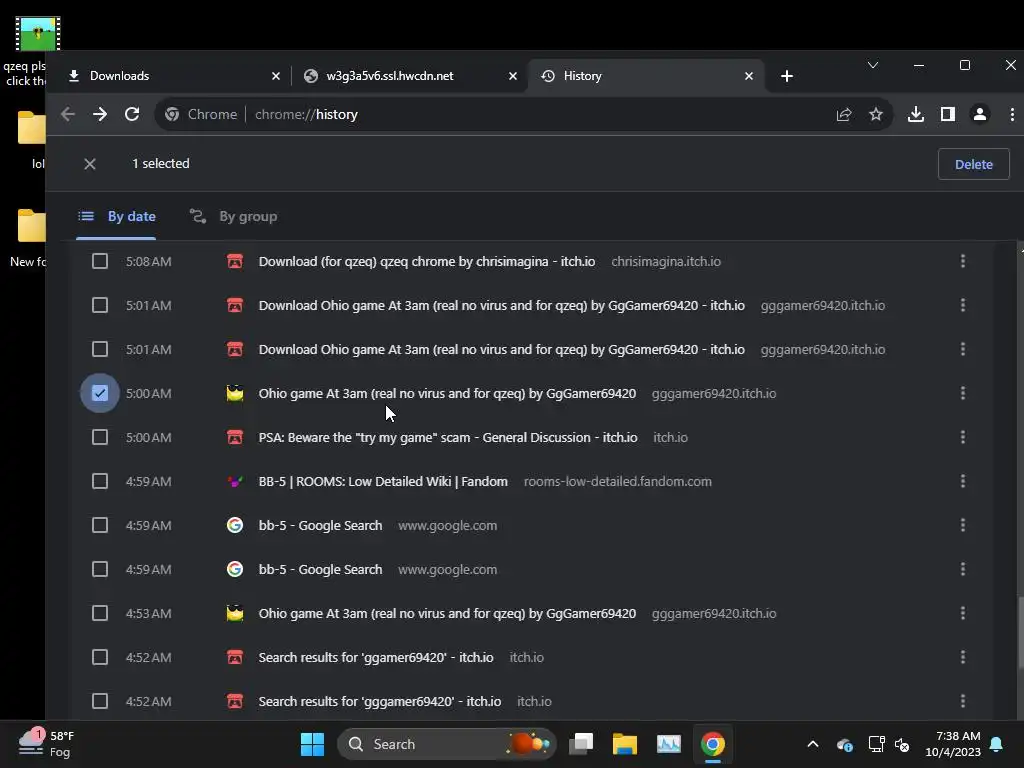
Task: Click the network display tray icon
Action: (876, 744)
